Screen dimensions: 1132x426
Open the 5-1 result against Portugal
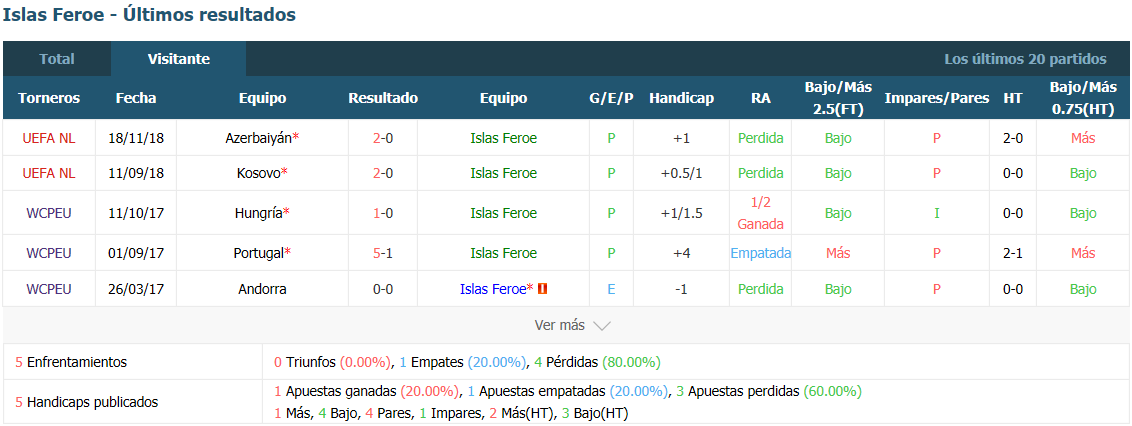[383, 253]
